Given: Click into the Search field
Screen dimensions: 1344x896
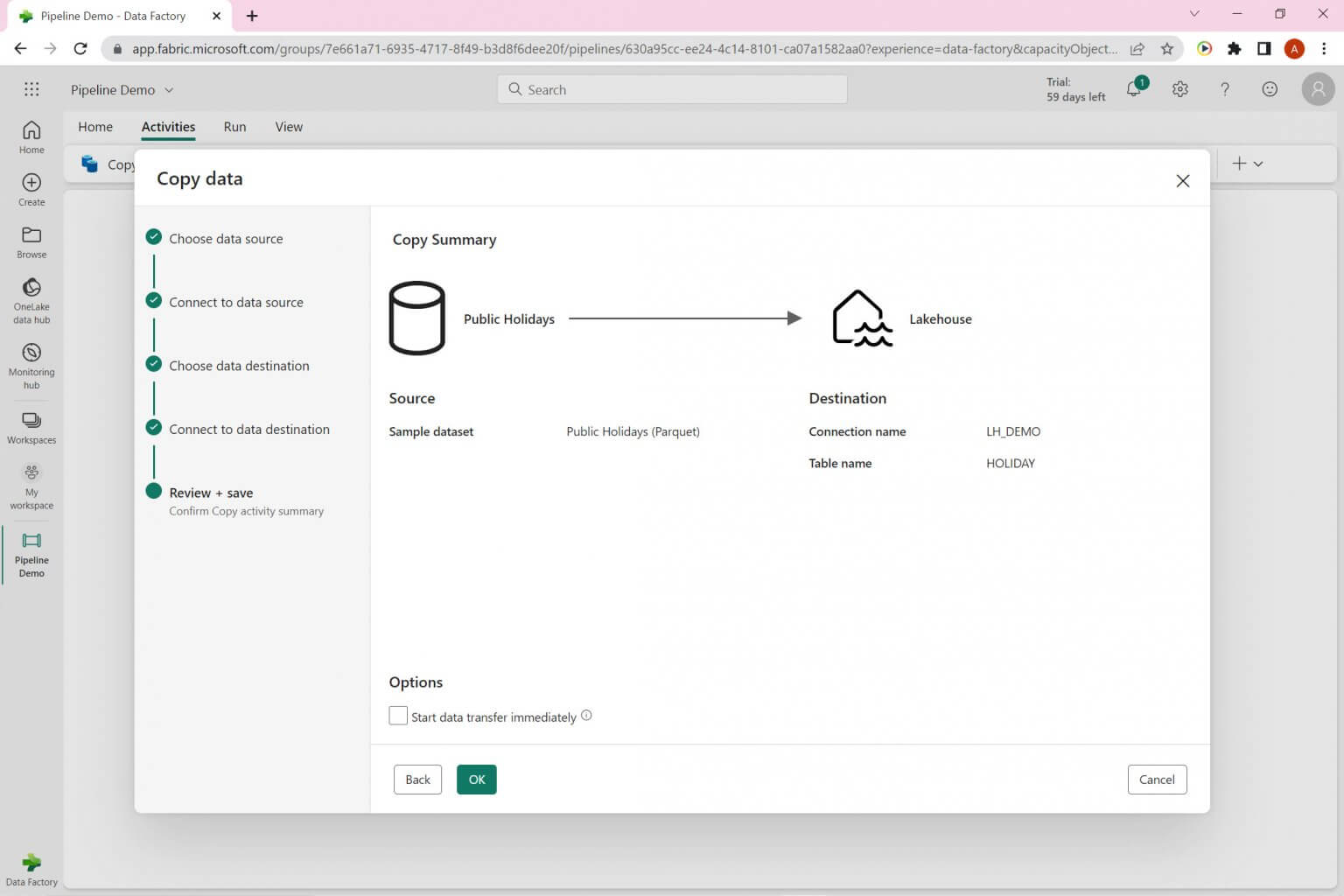Looking at the screenshot, I should point(672,89).
